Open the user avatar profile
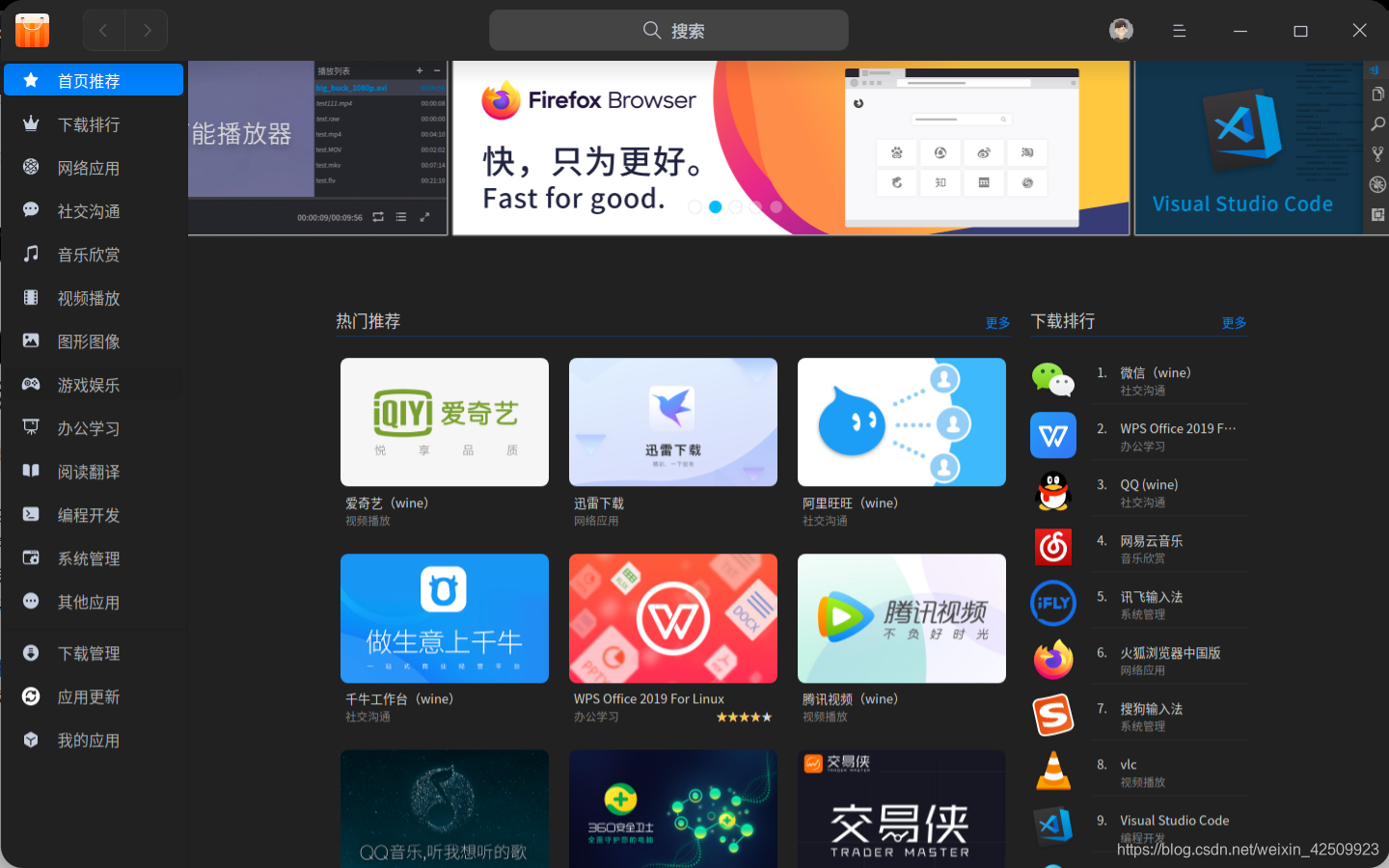Screen dimensions: 1389x868 pos(1121,31)
